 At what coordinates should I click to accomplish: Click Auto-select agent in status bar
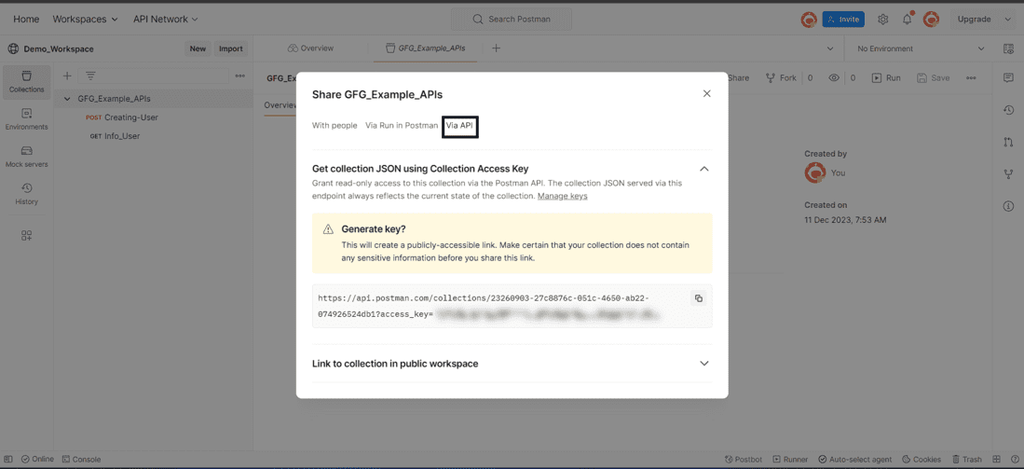tap(855, 460)
